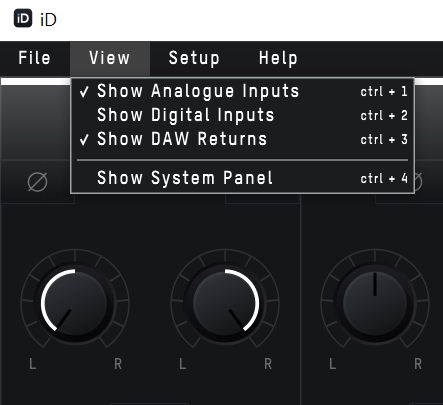Toggle phase invert icon on left channel
This screenshot has width=443, height=405.
[37, 182]
